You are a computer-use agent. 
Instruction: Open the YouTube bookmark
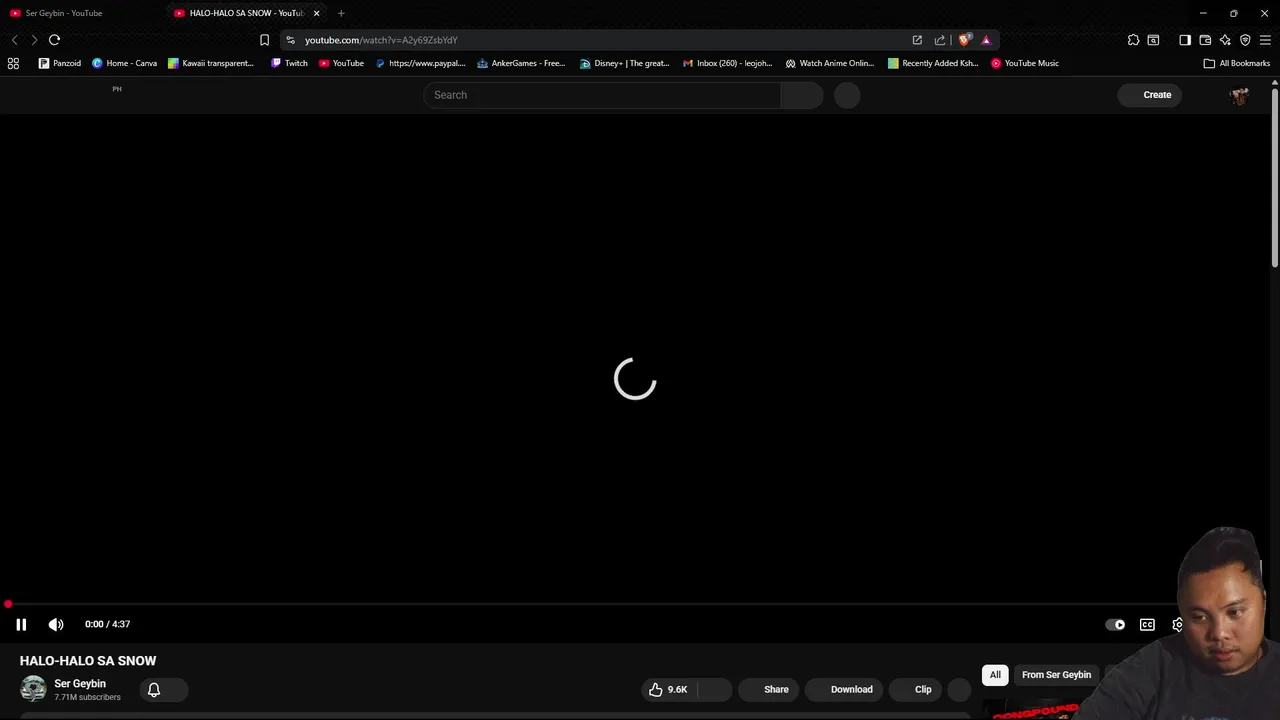(341, 63)
